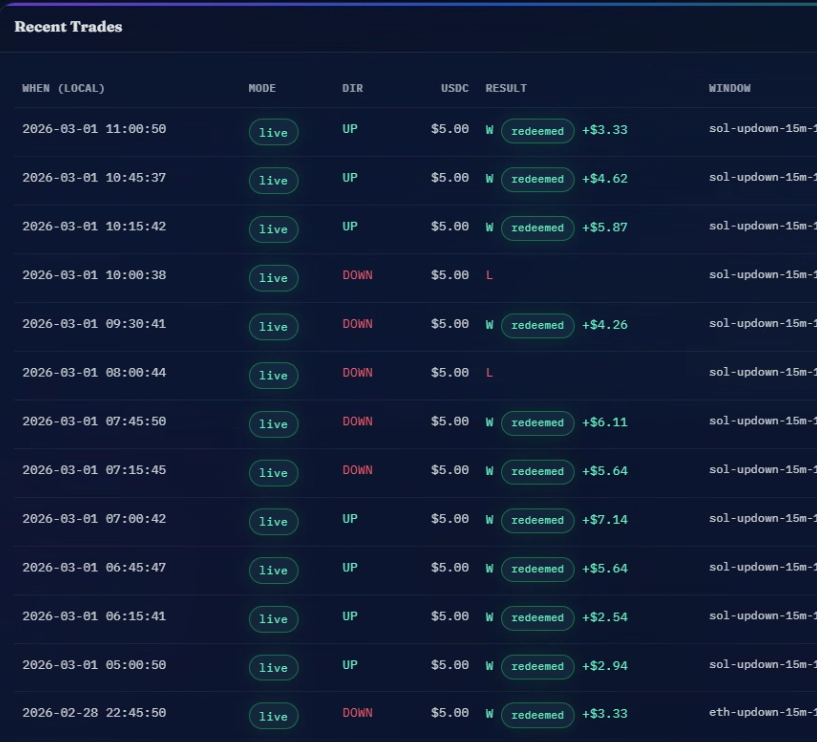The height and width of the screenshot is (742, 817).
Task: Click the live badge for 10:15:42 trade
Action: click(x=274, y=229)
